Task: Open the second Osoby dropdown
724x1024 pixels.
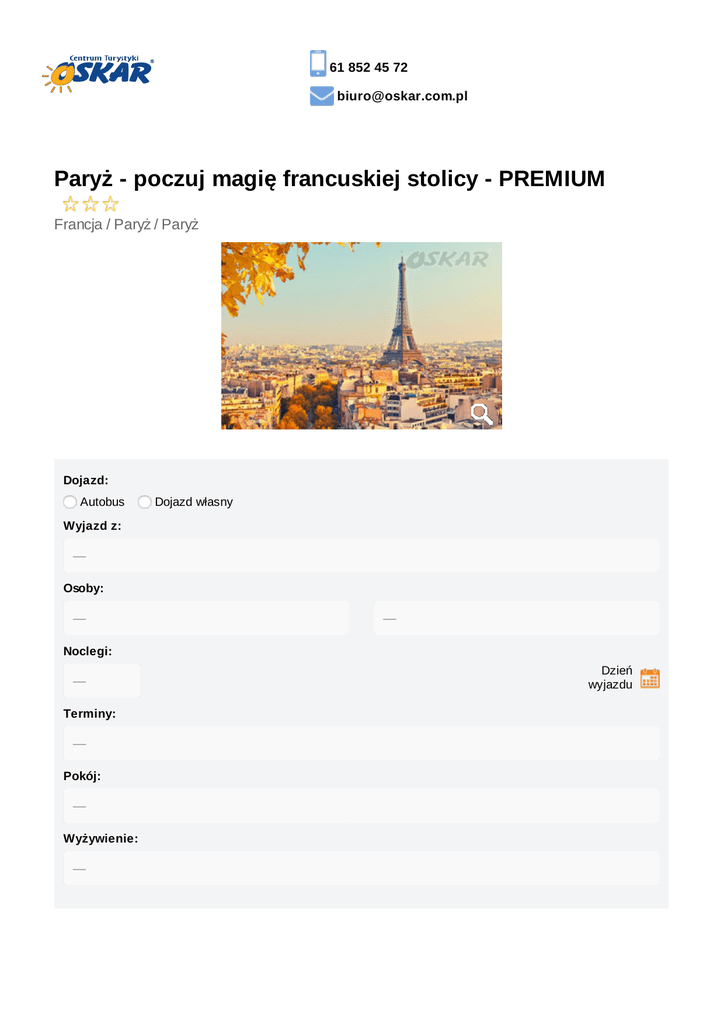Action: coord(516,618)
